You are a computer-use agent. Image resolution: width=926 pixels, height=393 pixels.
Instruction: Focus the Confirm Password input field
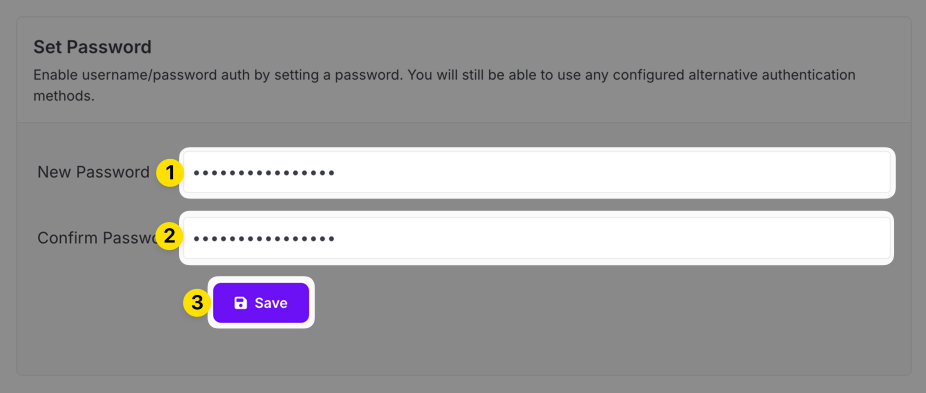(537, 238)
